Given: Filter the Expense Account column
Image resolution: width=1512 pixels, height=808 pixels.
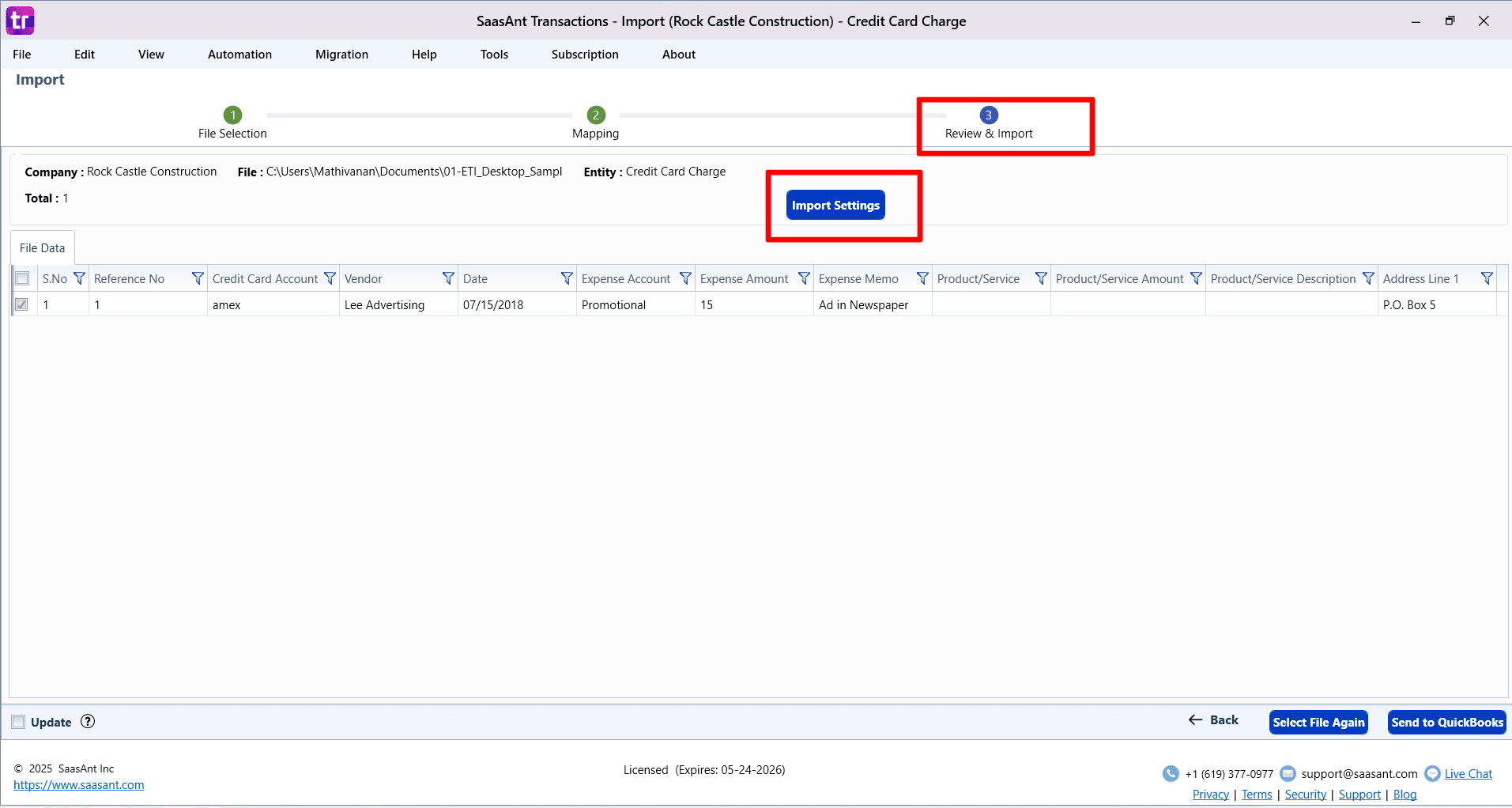Looking at the screenshot, I should tap(685, 278).
